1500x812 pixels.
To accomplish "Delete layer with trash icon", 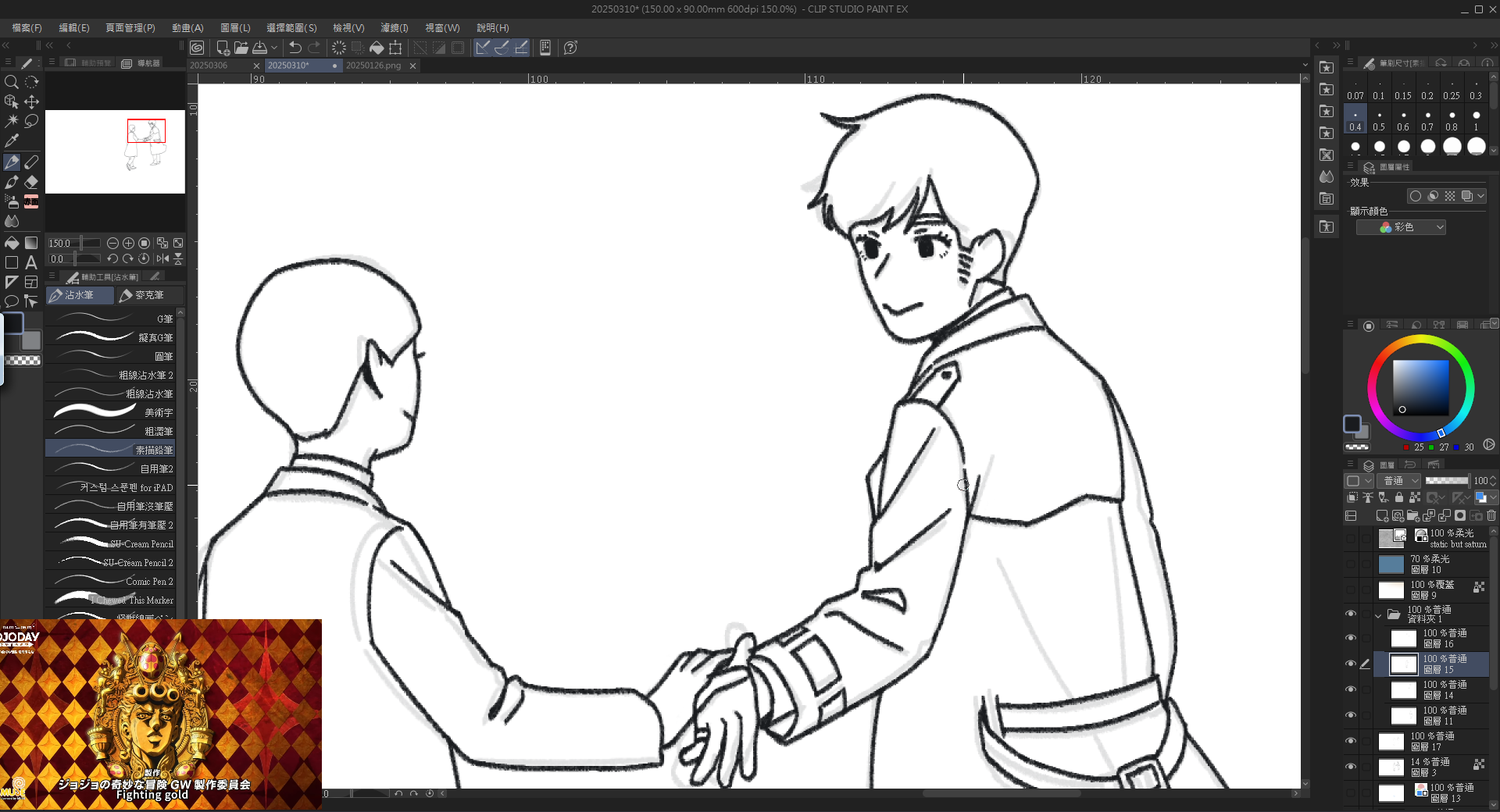I will (1491, 515).
